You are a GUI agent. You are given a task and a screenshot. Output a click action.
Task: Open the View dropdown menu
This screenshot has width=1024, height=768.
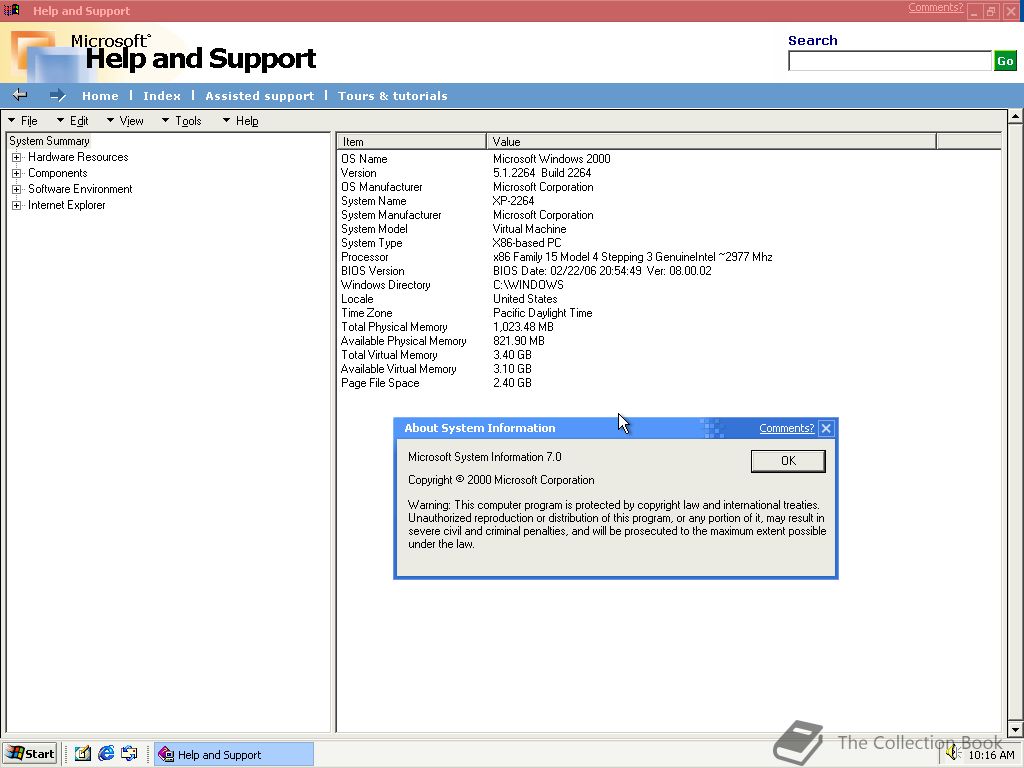[x=125, y=121]
